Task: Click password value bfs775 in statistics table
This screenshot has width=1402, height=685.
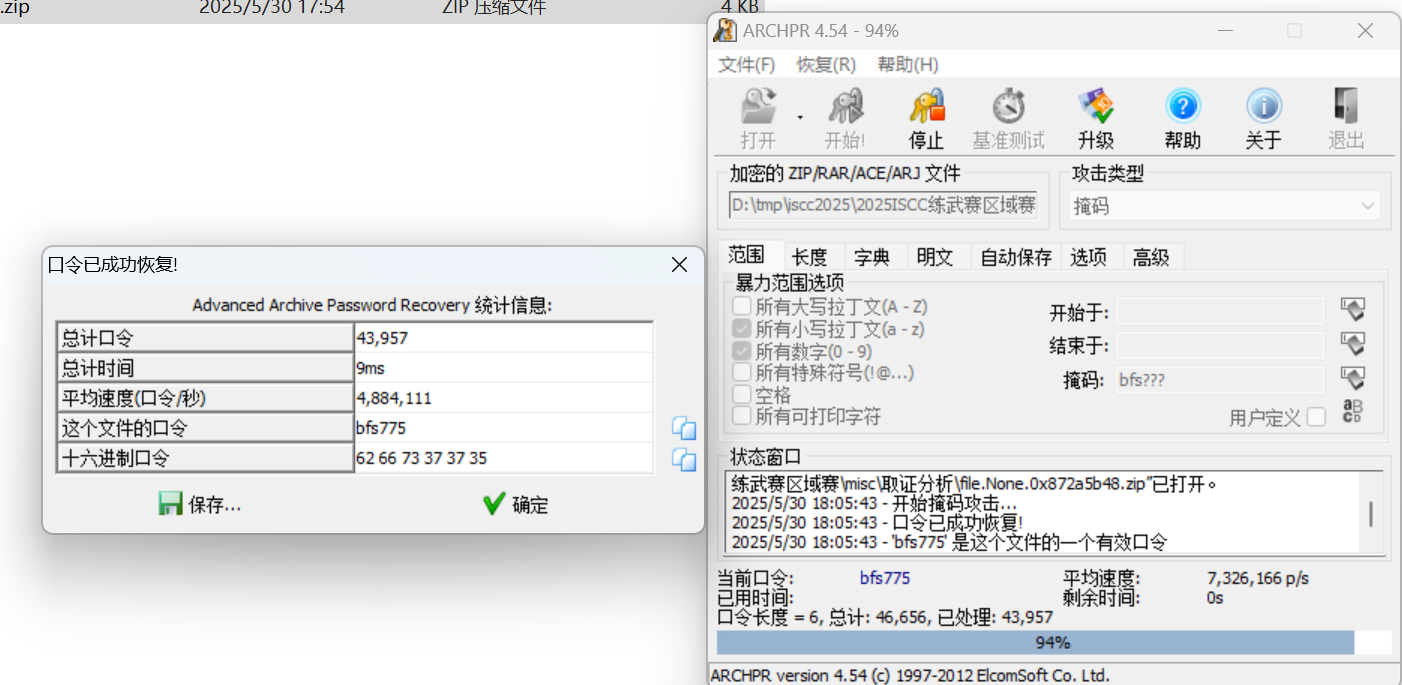Action: tap(381, 428)
